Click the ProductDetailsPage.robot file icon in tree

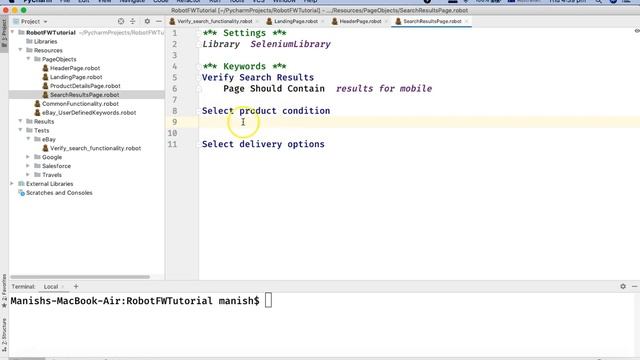tap(45, 86)
